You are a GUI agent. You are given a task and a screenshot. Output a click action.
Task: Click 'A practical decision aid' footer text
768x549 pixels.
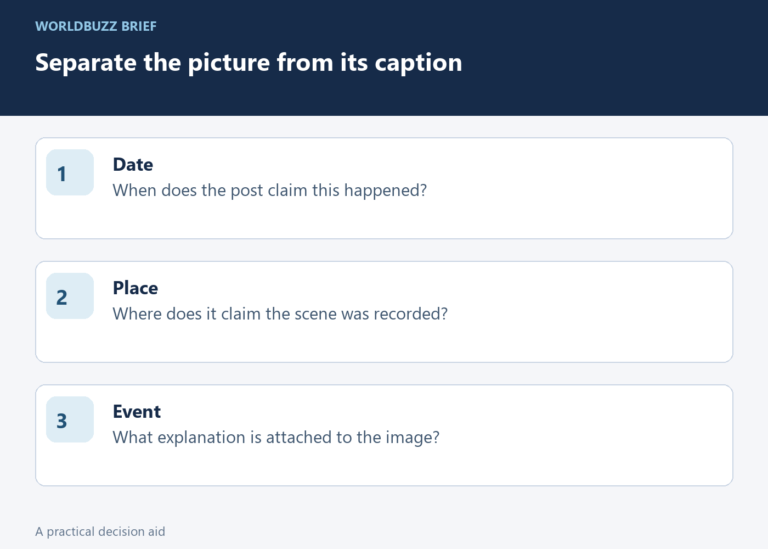pyautogui.click(x=100, y=531)
